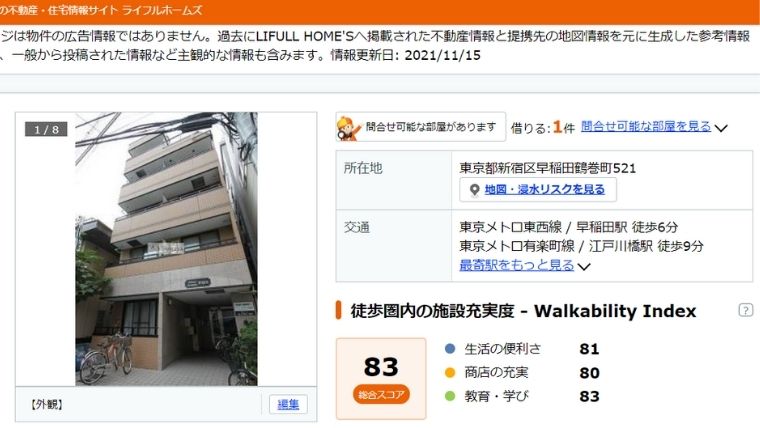Click the 83 total score box
The width and height of the screenshot is (760, 428).
381,379
